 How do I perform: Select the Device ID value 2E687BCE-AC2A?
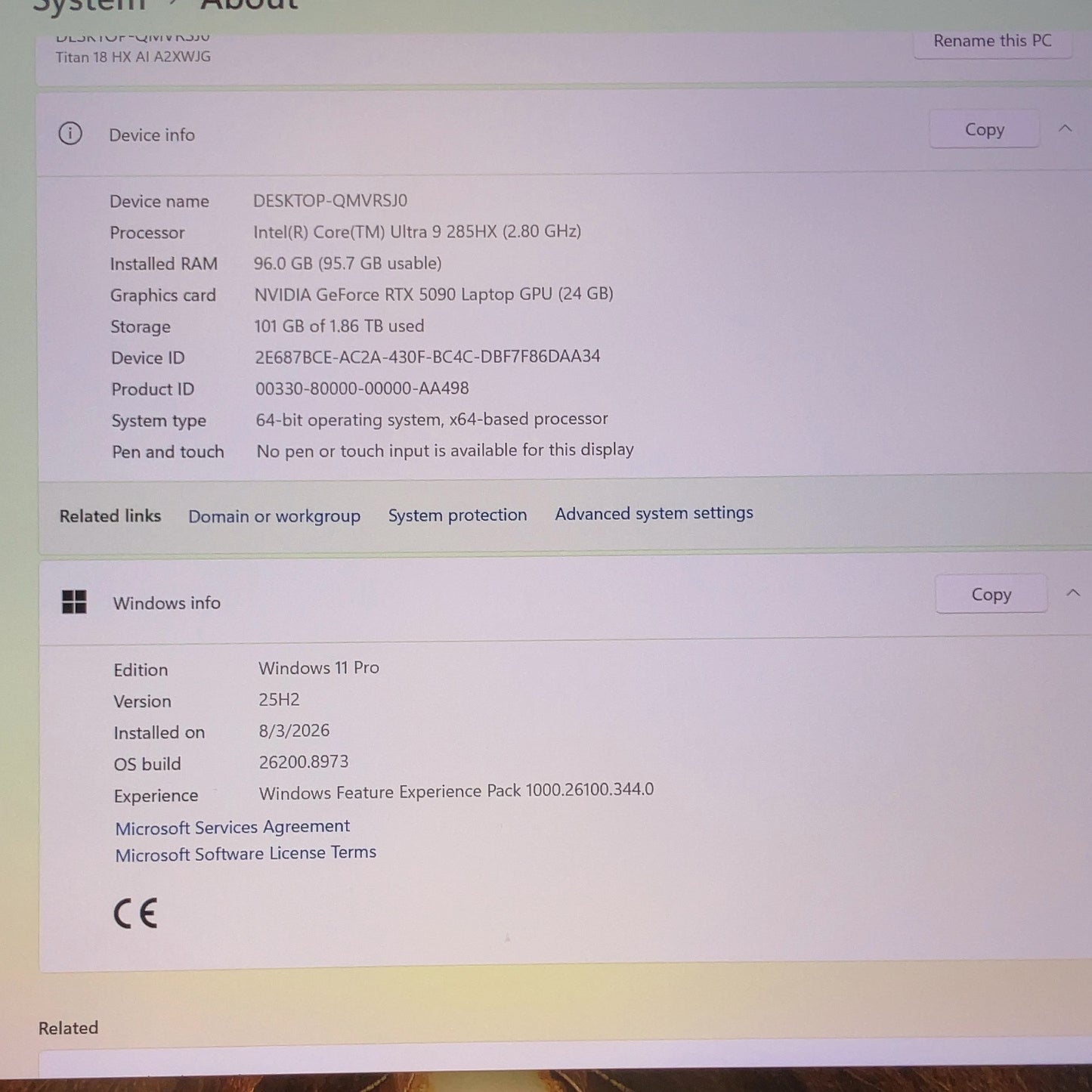(428, 357)
